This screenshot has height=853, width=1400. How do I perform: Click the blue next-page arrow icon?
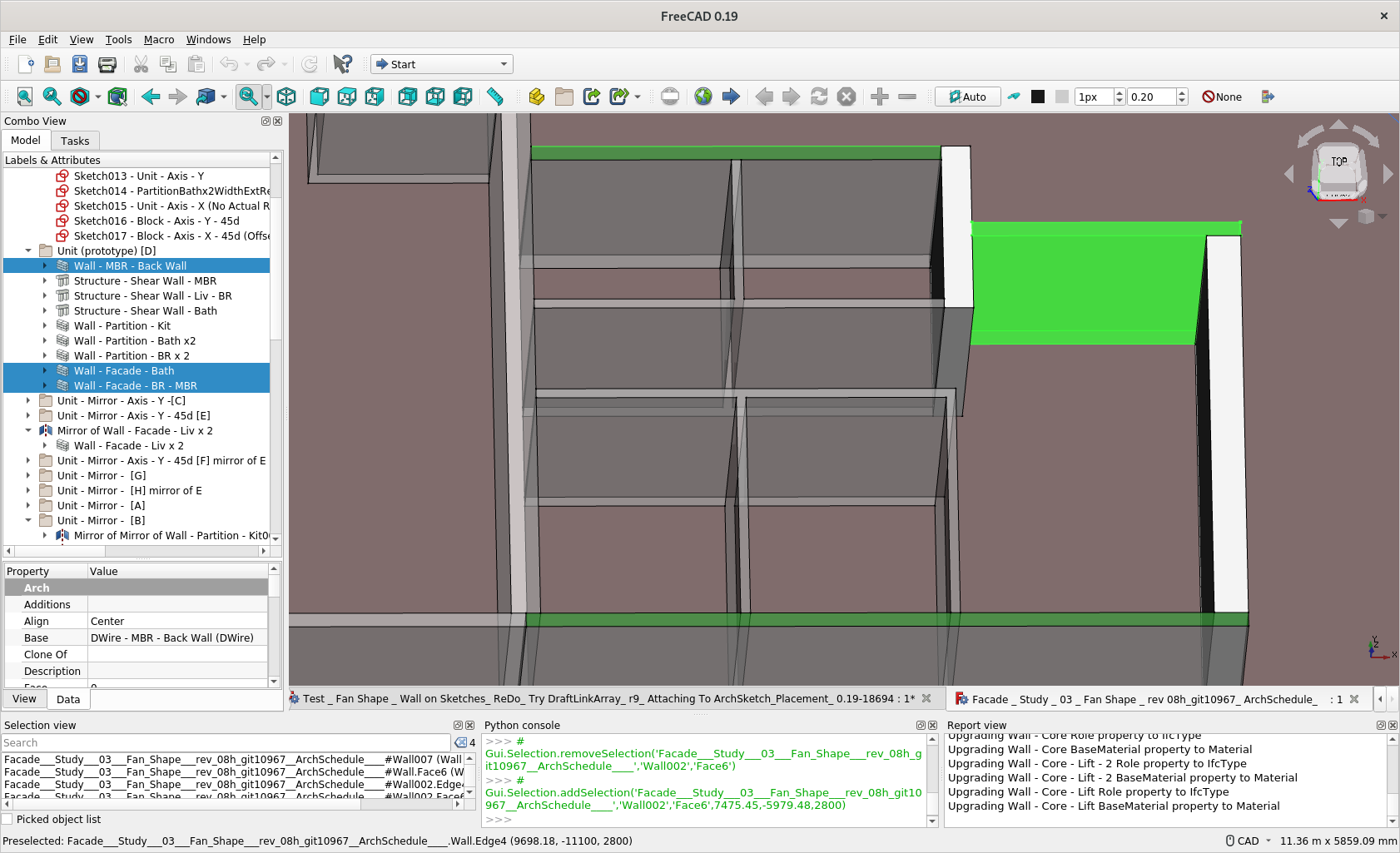tap(731, 97)
